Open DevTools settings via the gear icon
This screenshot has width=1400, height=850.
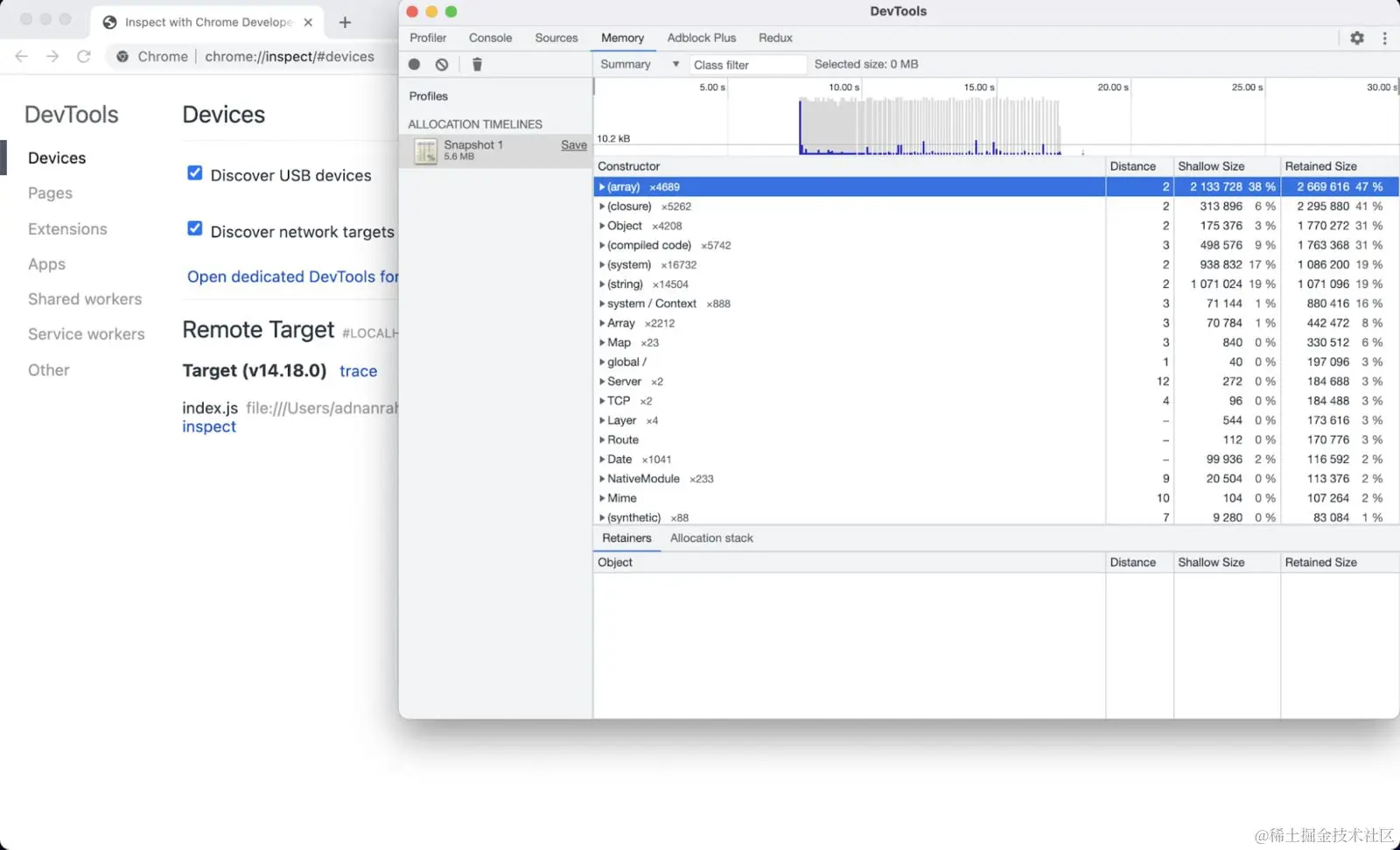coord(1359,38)
